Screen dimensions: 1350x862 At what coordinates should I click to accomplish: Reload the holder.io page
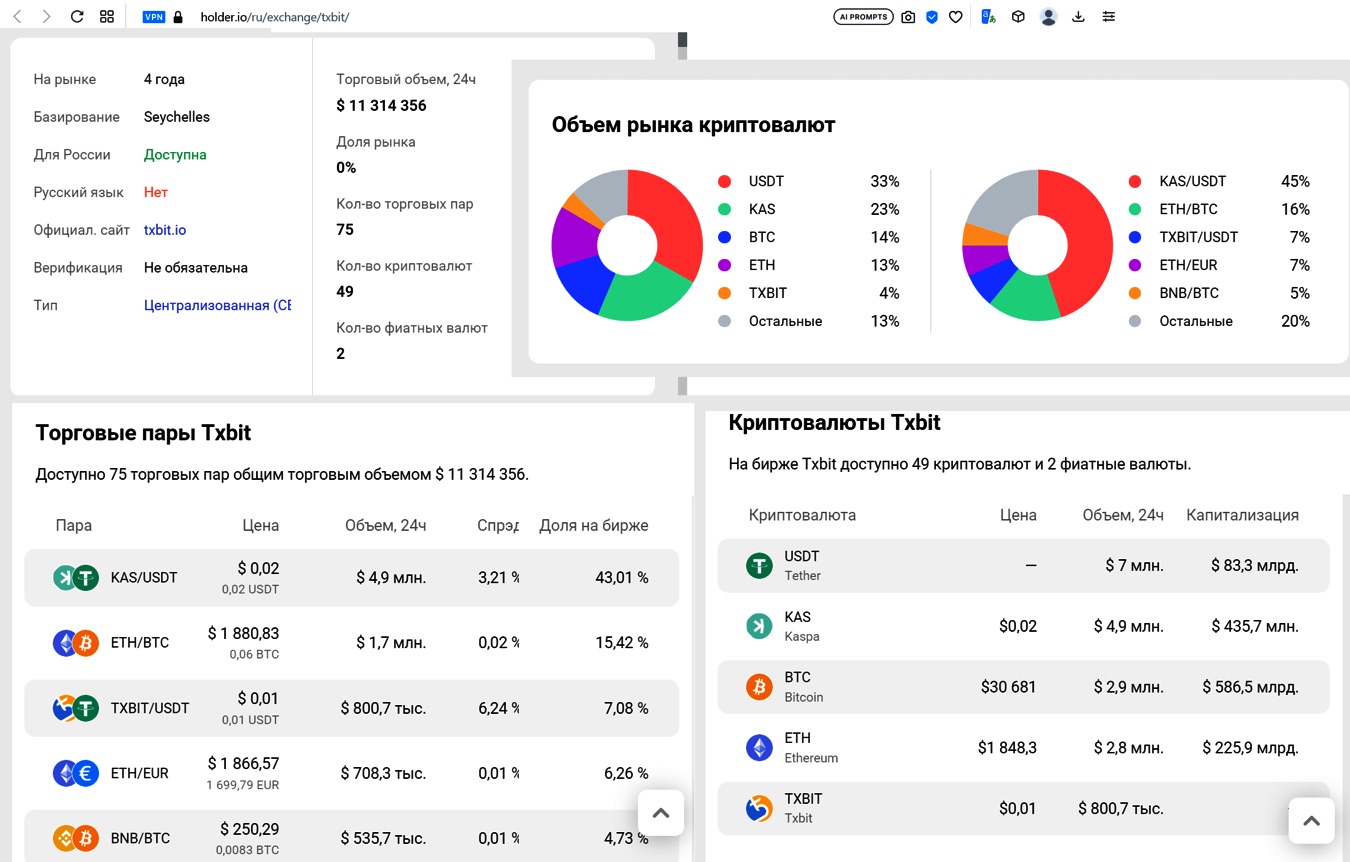click(x=77, y=17)
